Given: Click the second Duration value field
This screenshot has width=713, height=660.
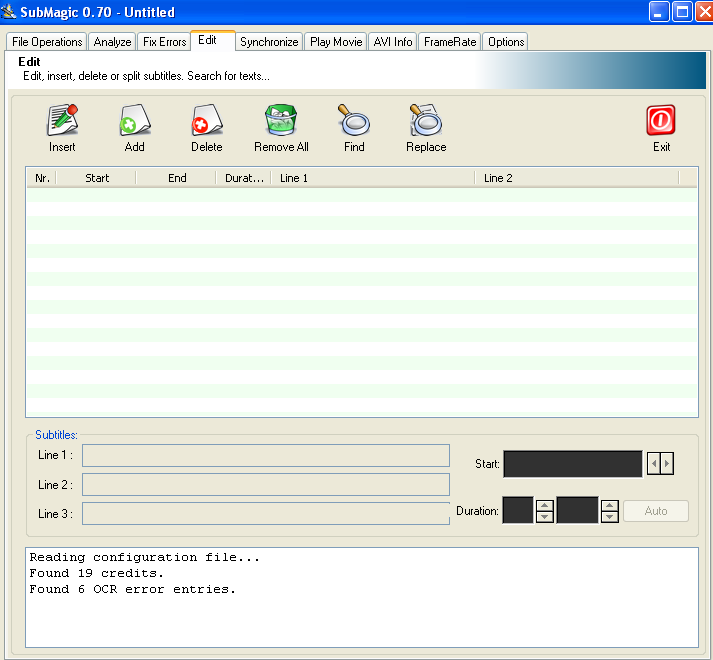Looking at the screenshot, I should tap(577, 510).
